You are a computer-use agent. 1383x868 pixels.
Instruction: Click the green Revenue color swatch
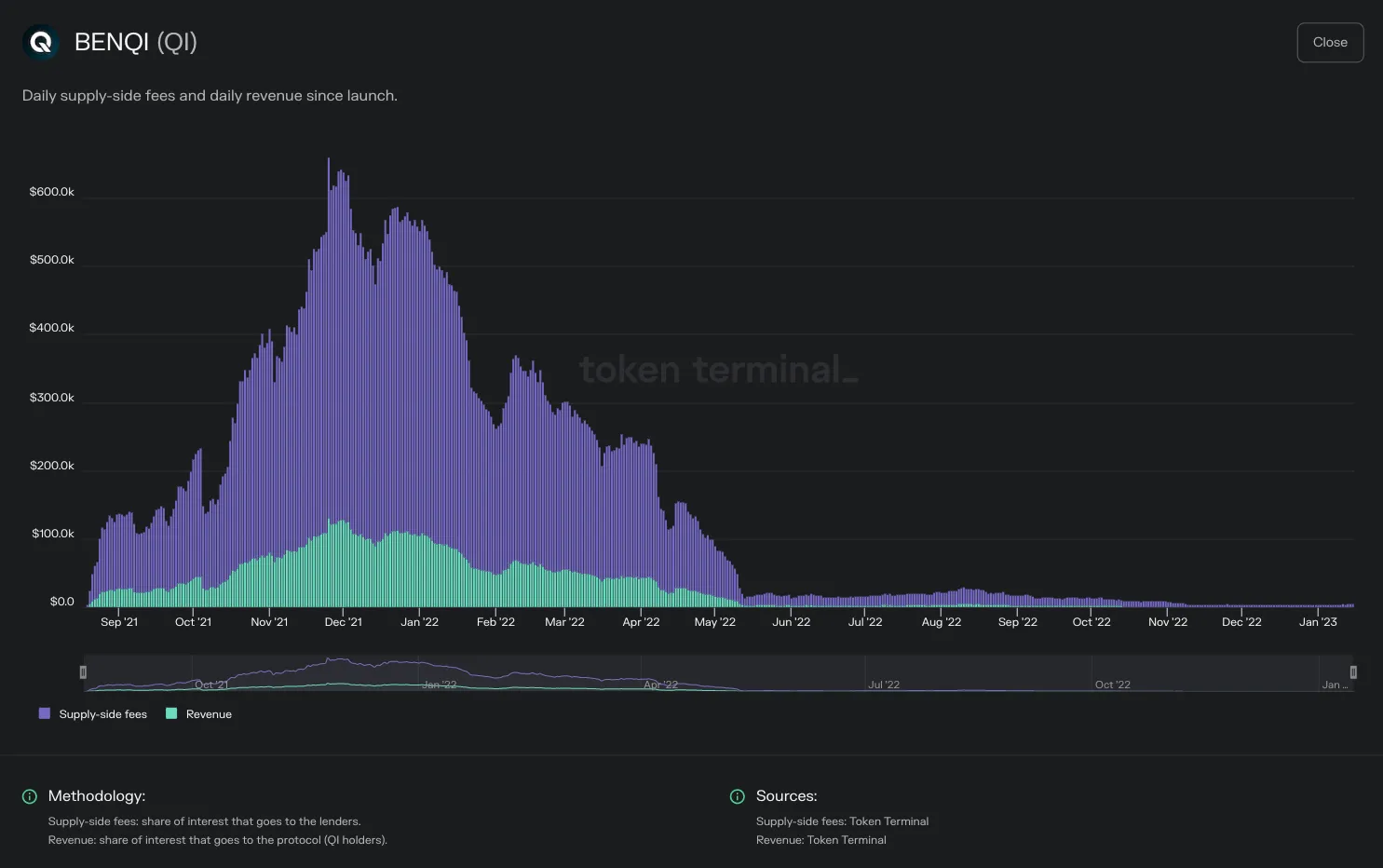point(171,713)
